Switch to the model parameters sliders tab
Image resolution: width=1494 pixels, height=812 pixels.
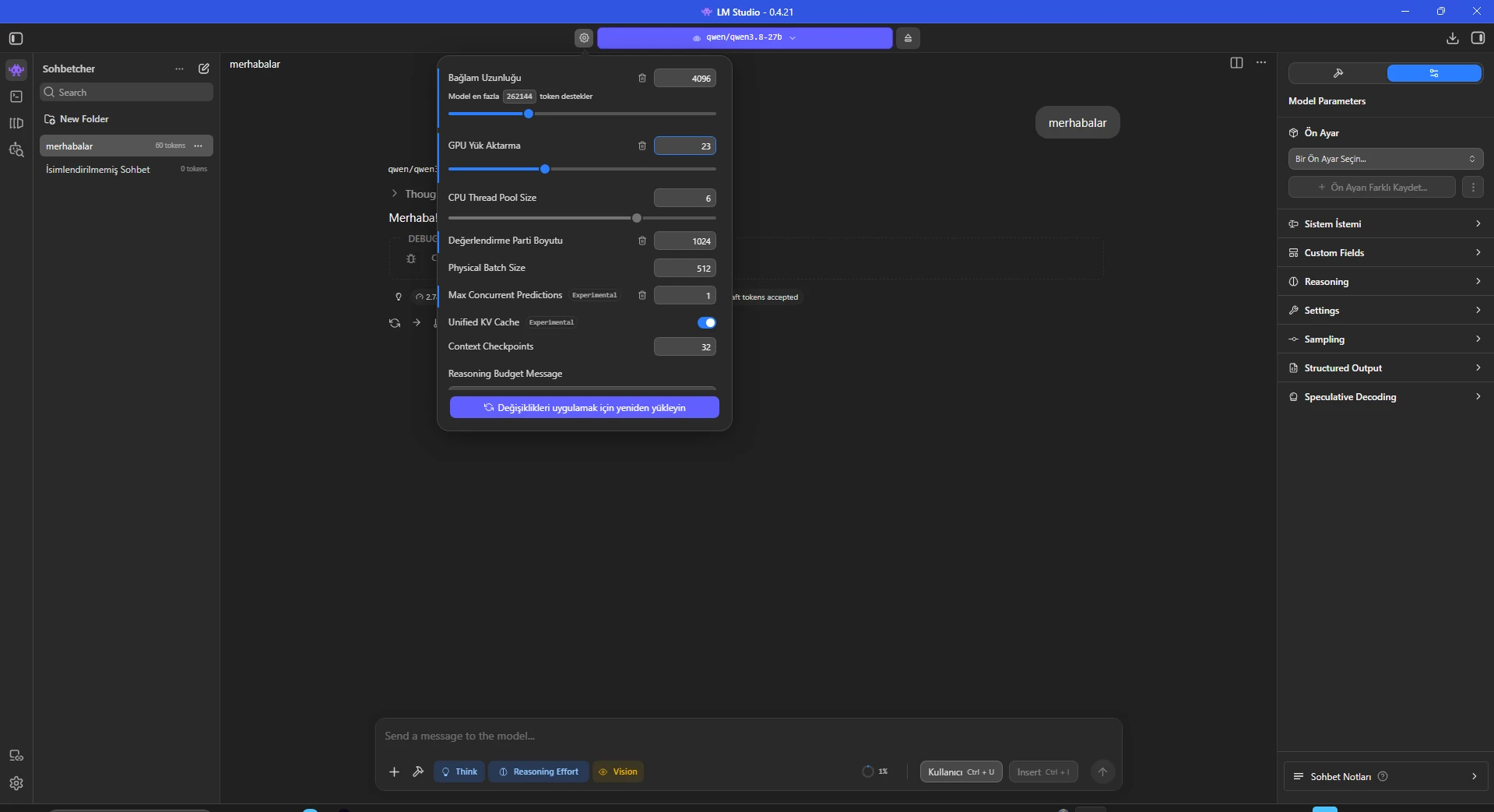coord(1434,73)
